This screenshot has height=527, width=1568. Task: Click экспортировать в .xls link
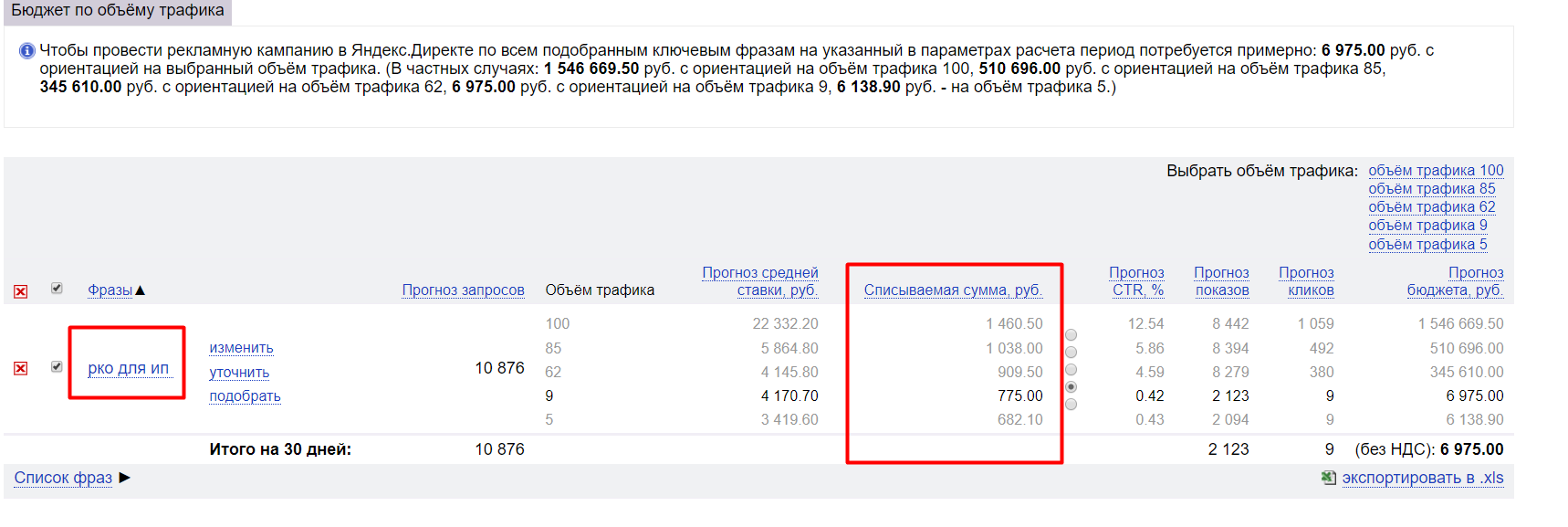point(1422,478)
